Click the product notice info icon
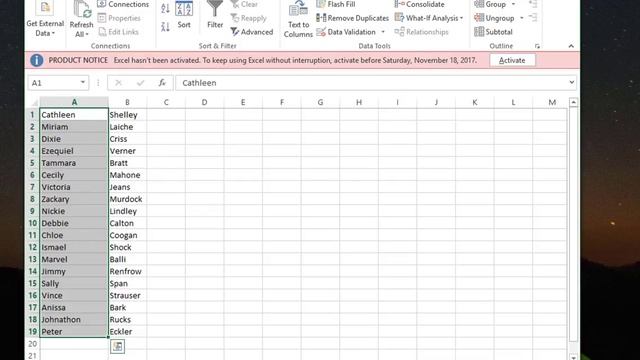Viewport: 640px width, 360px height. pos(36,60)
